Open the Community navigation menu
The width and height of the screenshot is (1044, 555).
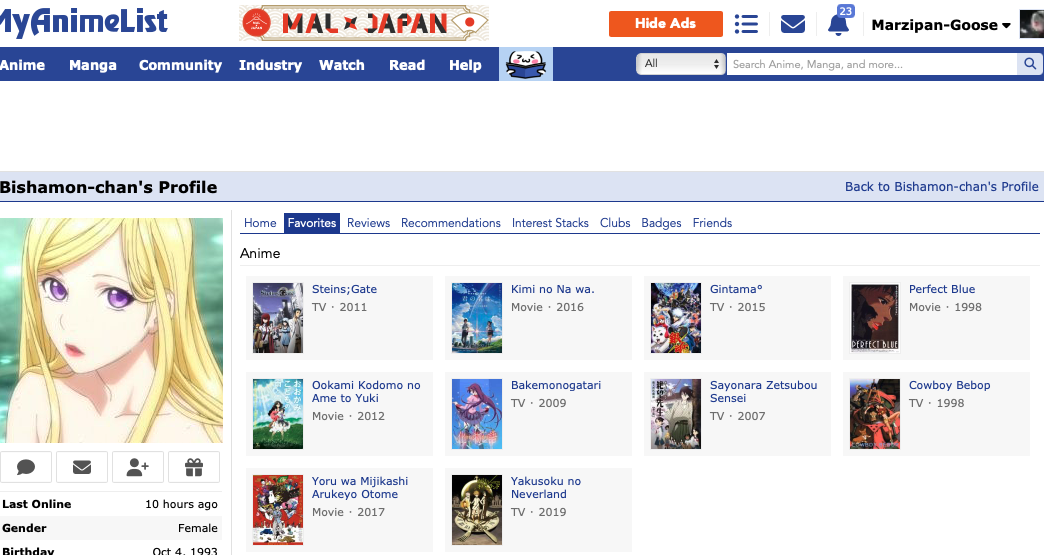(180, 65)
